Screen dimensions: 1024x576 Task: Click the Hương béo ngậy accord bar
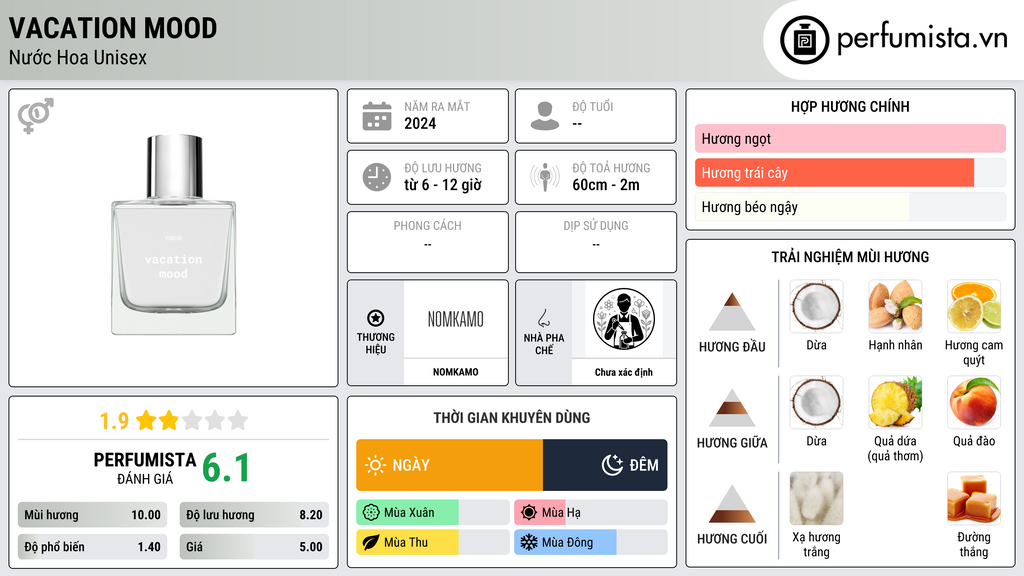(x=850, y=207)
